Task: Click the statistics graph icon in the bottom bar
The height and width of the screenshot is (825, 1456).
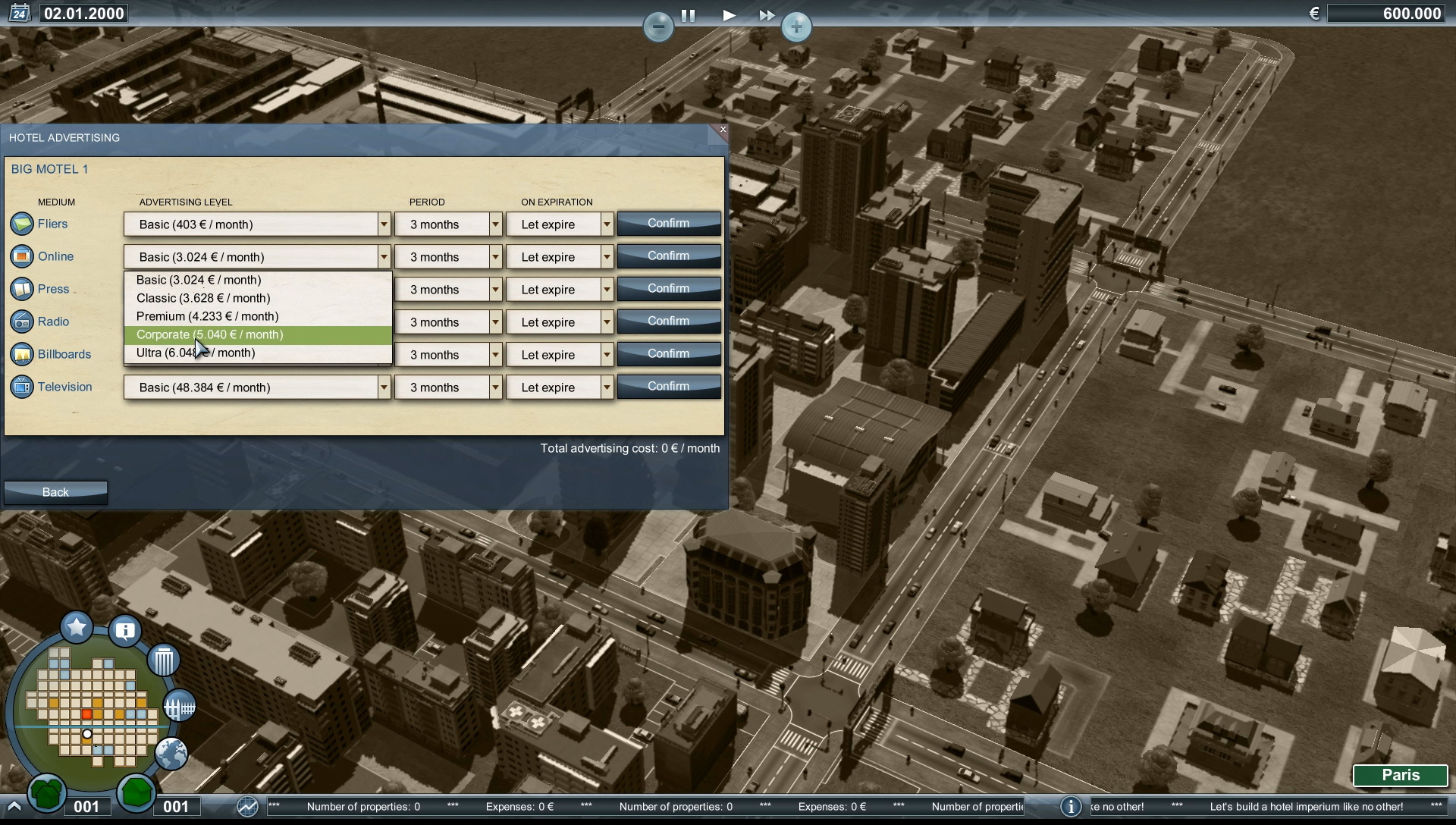Action: 247,807
